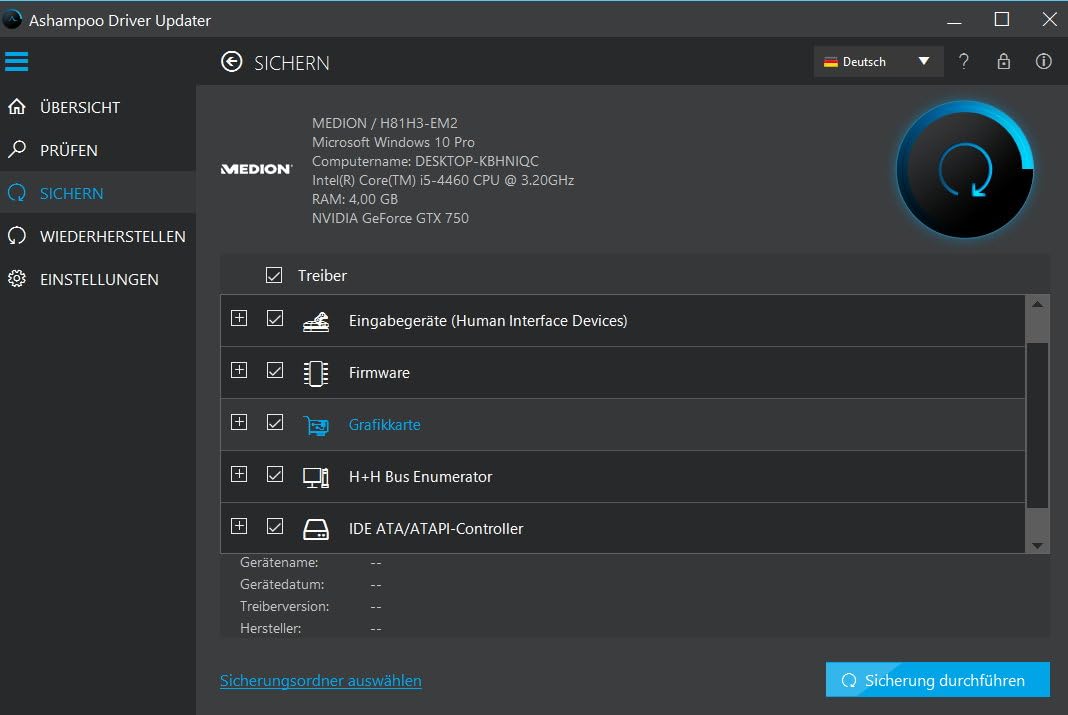
Task: Click the RAM: 4,00 GB text
Action: (355, 200)
